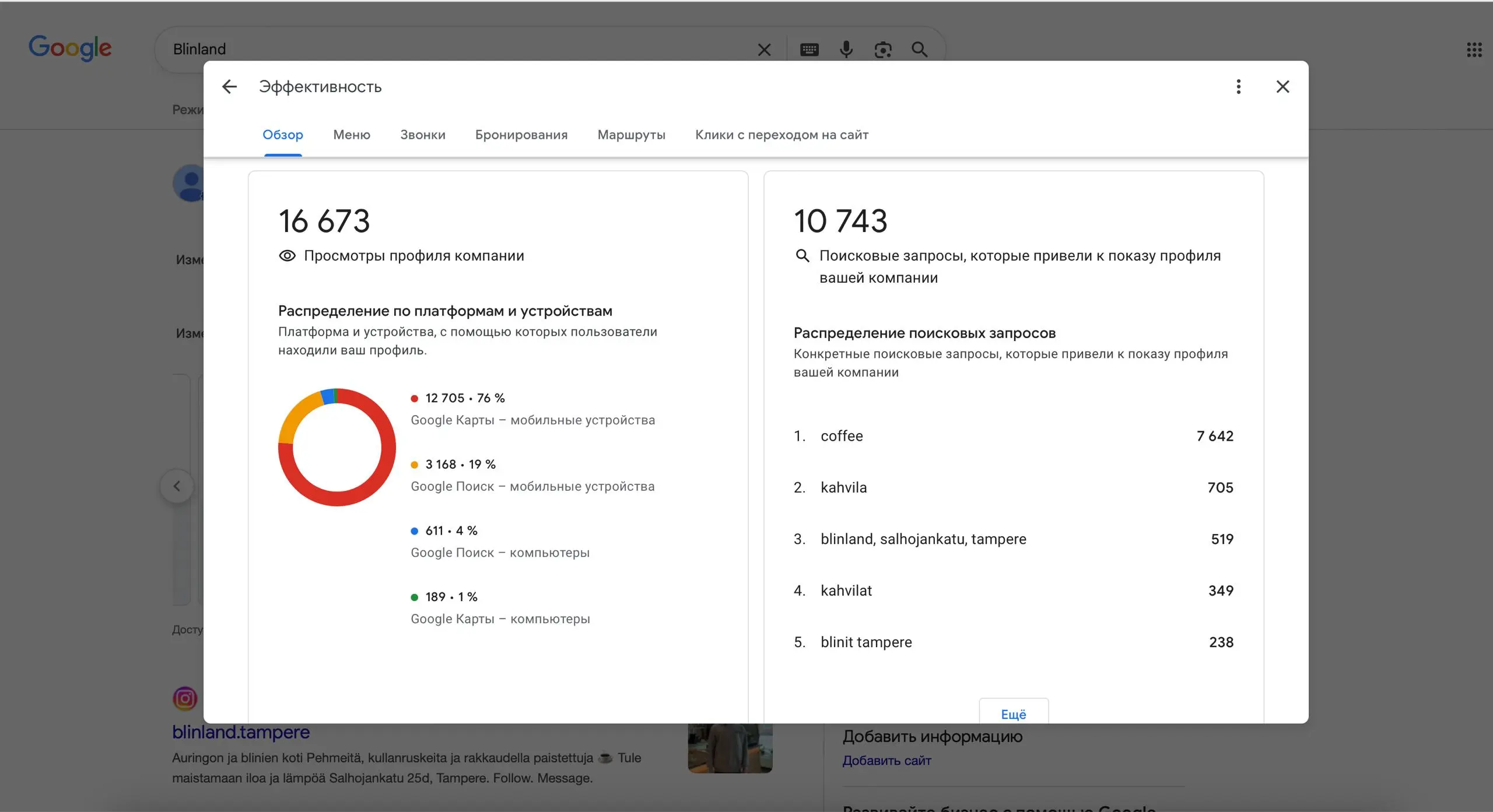The height and width of the screenshot is (812, 1493).
Task: Open the Бронирования tab
Action: [521, 135]
